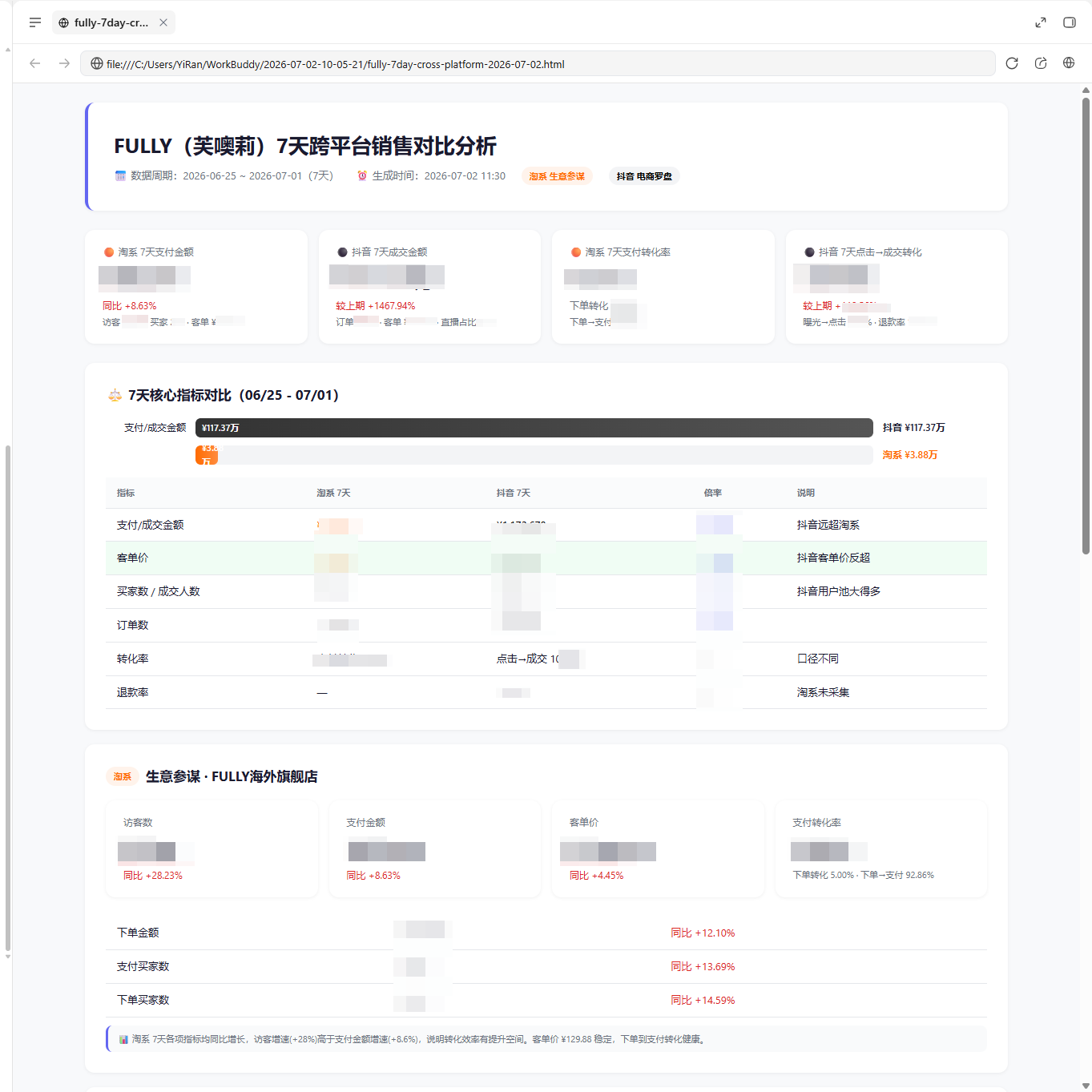
Task: Click the 口径不同 note
Action: pos(817,659)
